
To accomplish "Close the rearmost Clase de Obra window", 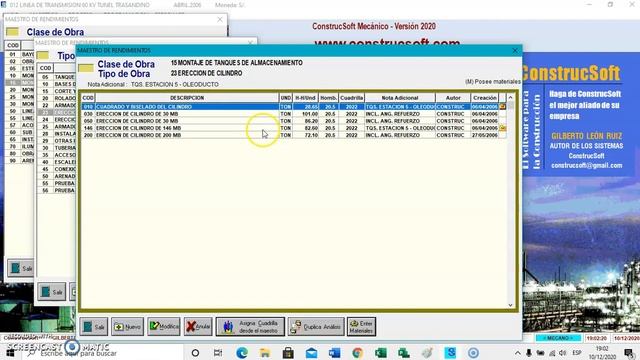I will point(220,19).
